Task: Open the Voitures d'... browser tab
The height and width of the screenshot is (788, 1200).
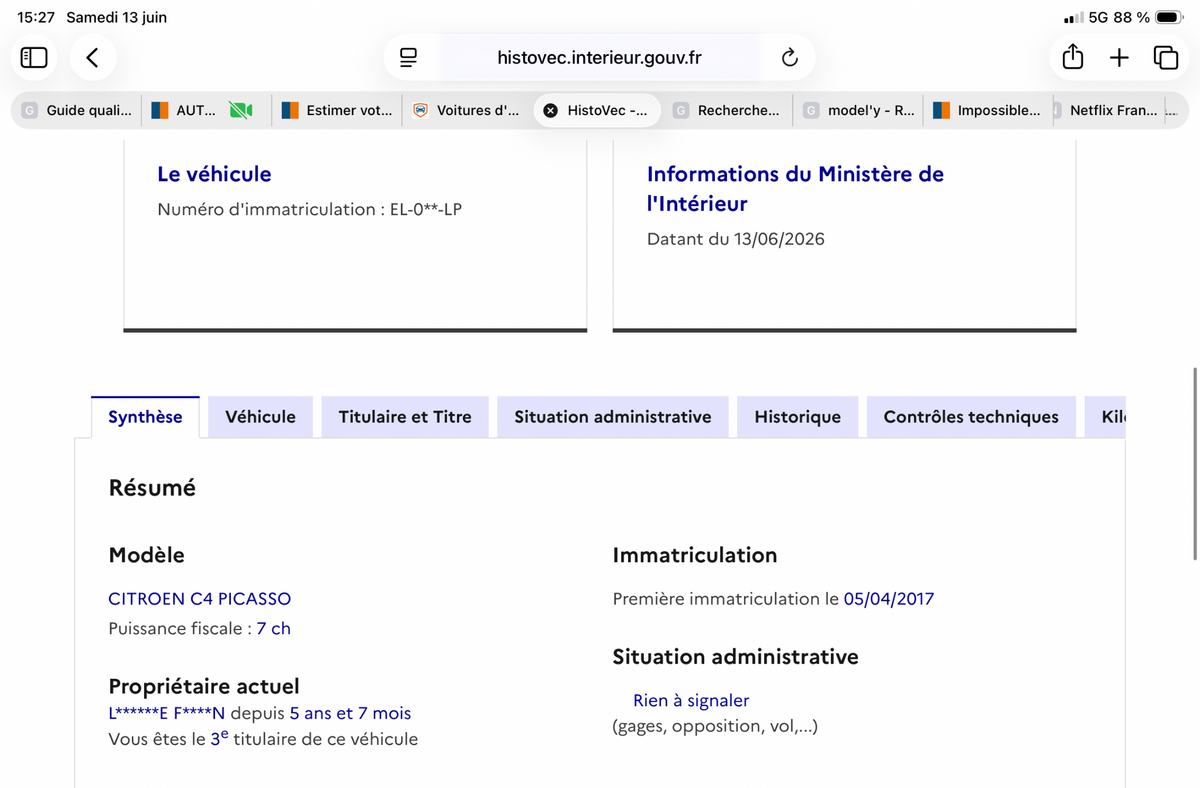Action: click(x=467, y=111)
